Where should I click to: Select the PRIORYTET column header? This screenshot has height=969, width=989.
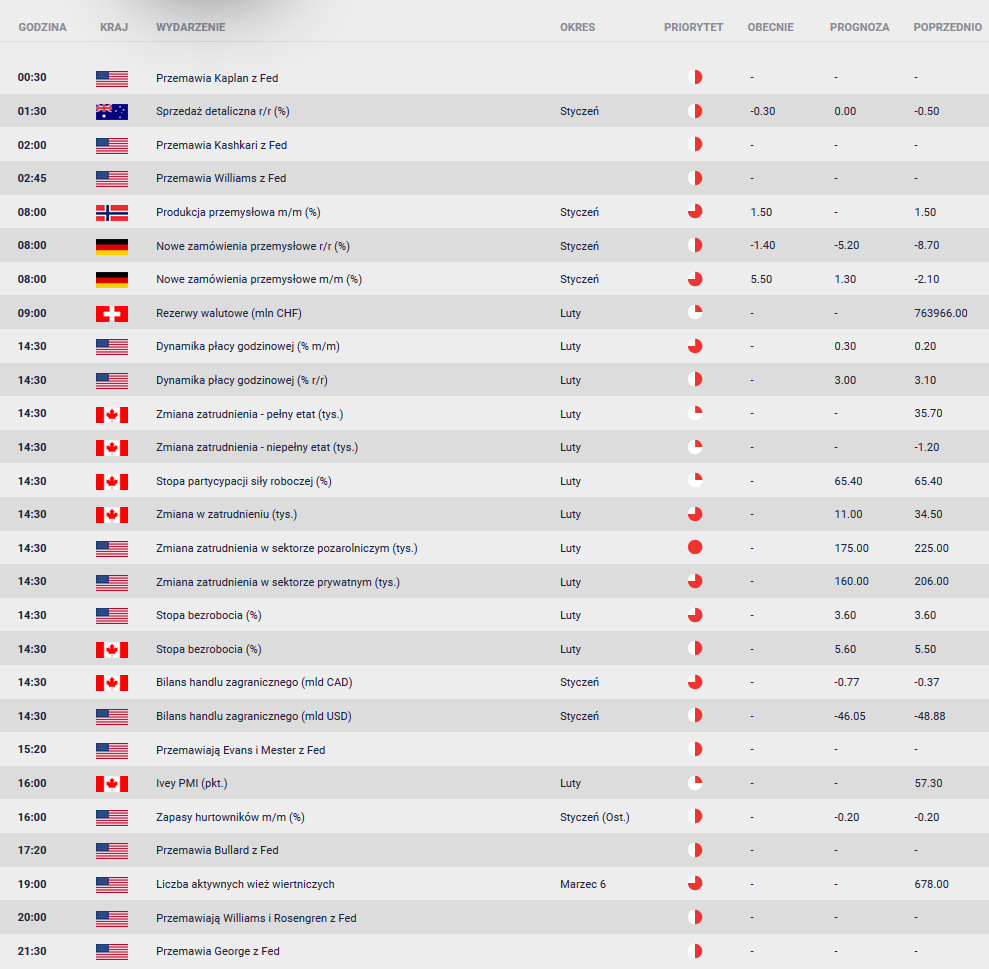coord(693,27)
